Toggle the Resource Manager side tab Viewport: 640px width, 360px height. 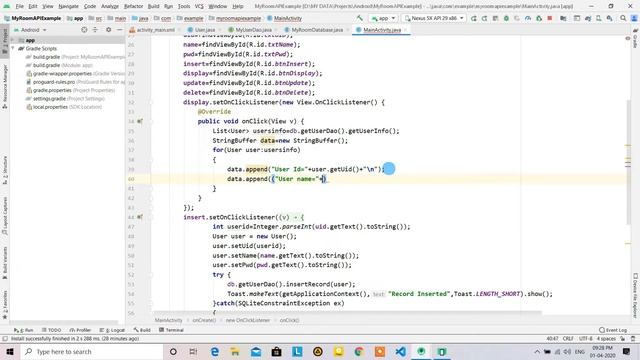coord(5,86)
